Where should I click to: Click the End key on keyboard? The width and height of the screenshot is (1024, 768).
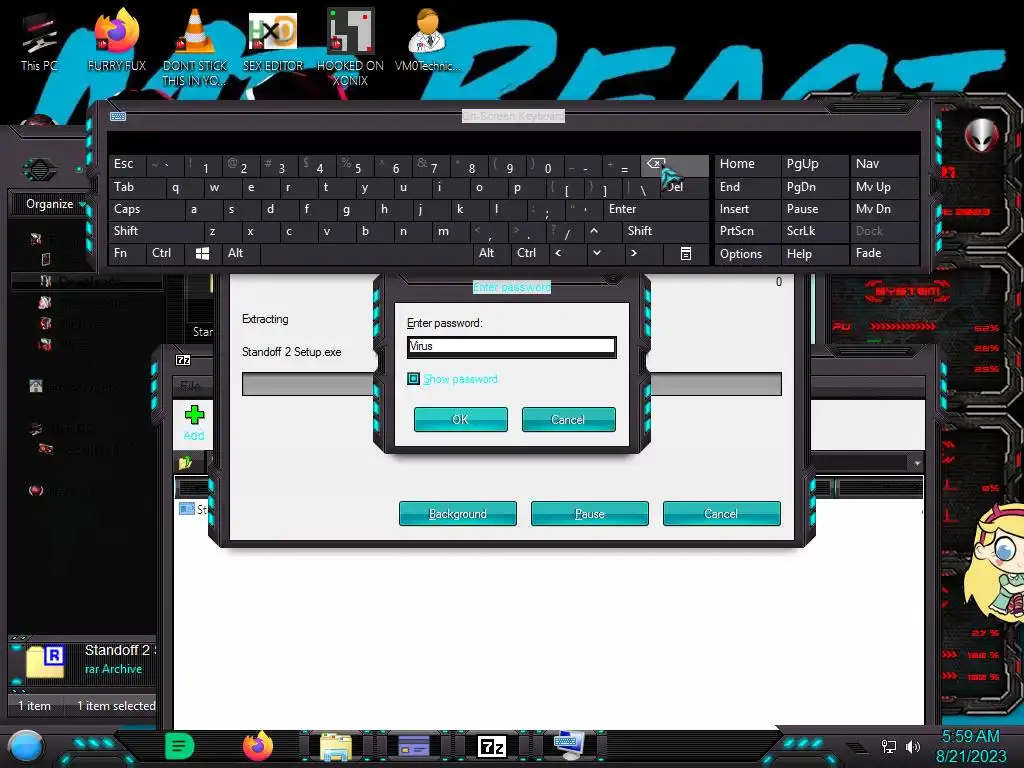[x=747, y=187]
